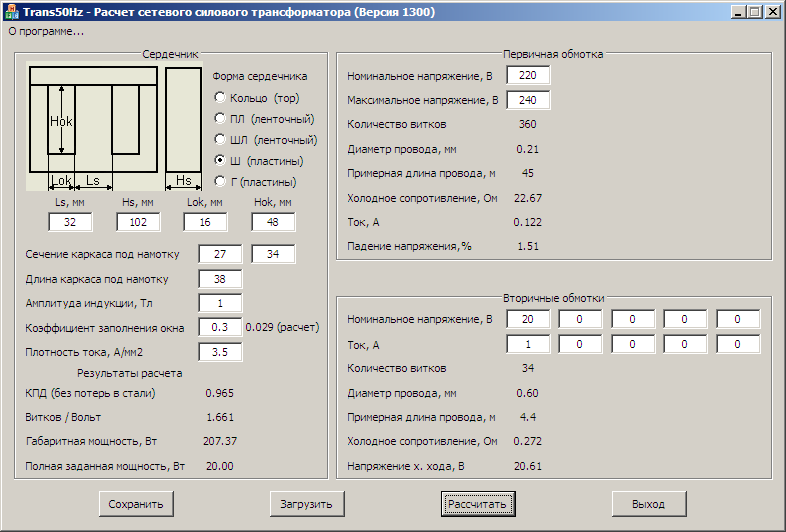Maximize the Trans50Hz window

754,12
